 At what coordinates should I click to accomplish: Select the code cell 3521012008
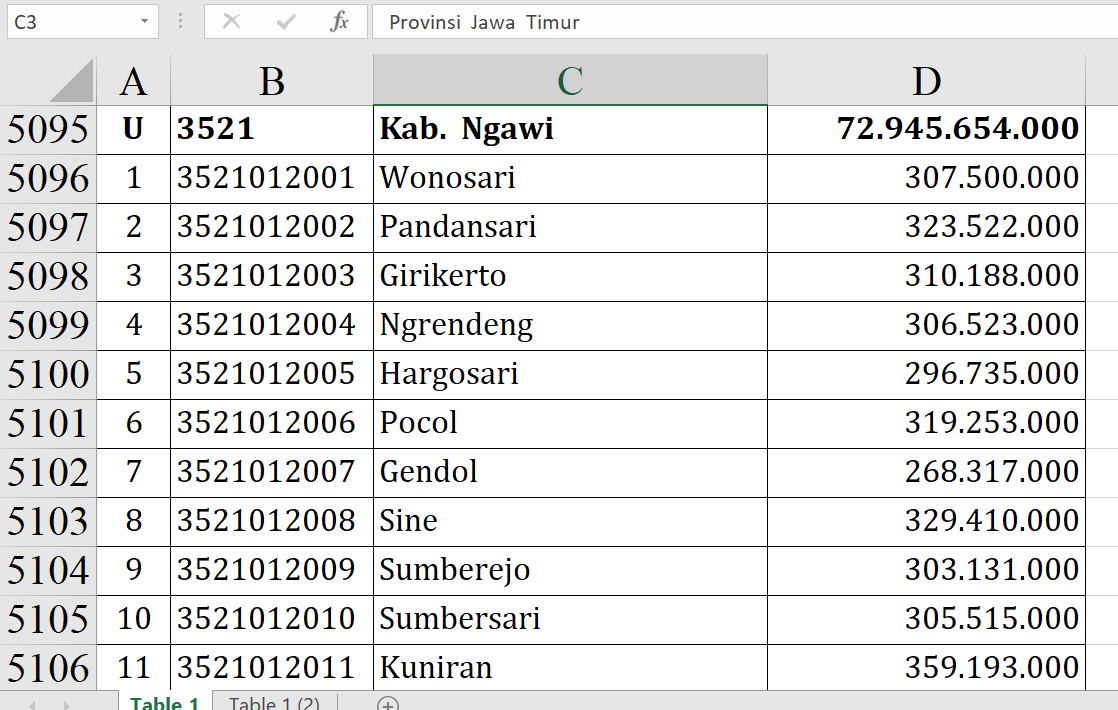271,521
